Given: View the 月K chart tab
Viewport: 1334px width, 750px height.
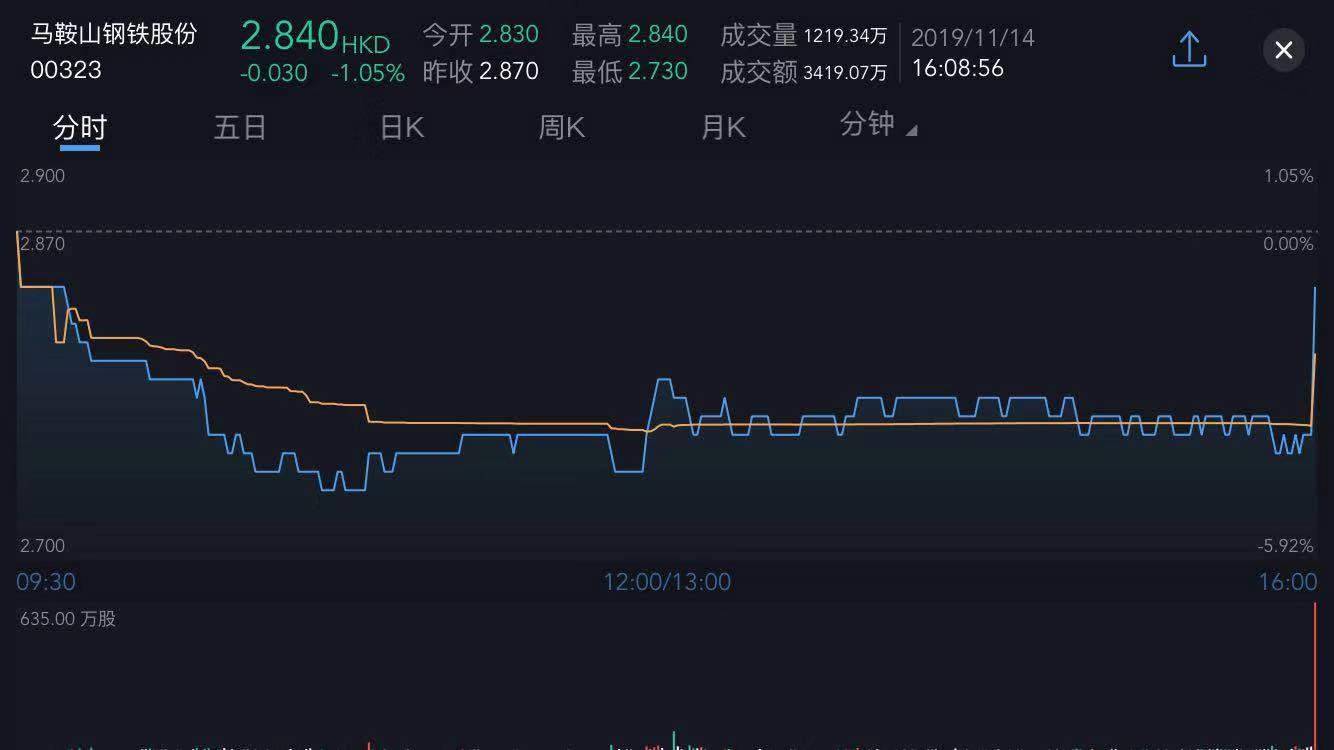Looking at the screenshot, I should pos(723,128).
